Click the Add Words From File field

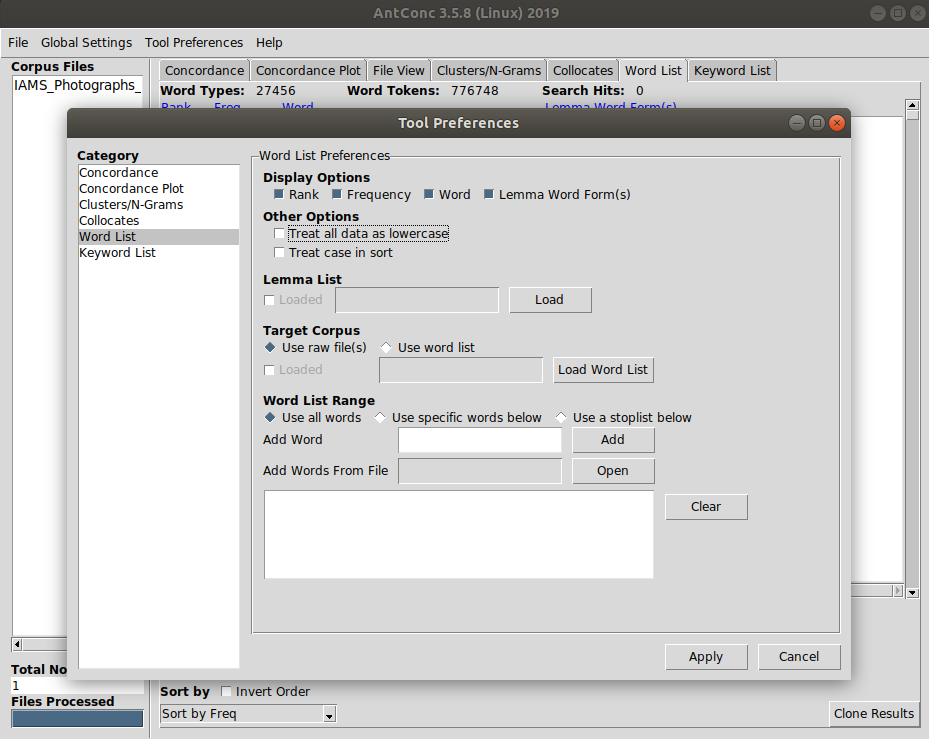[480, 471]
